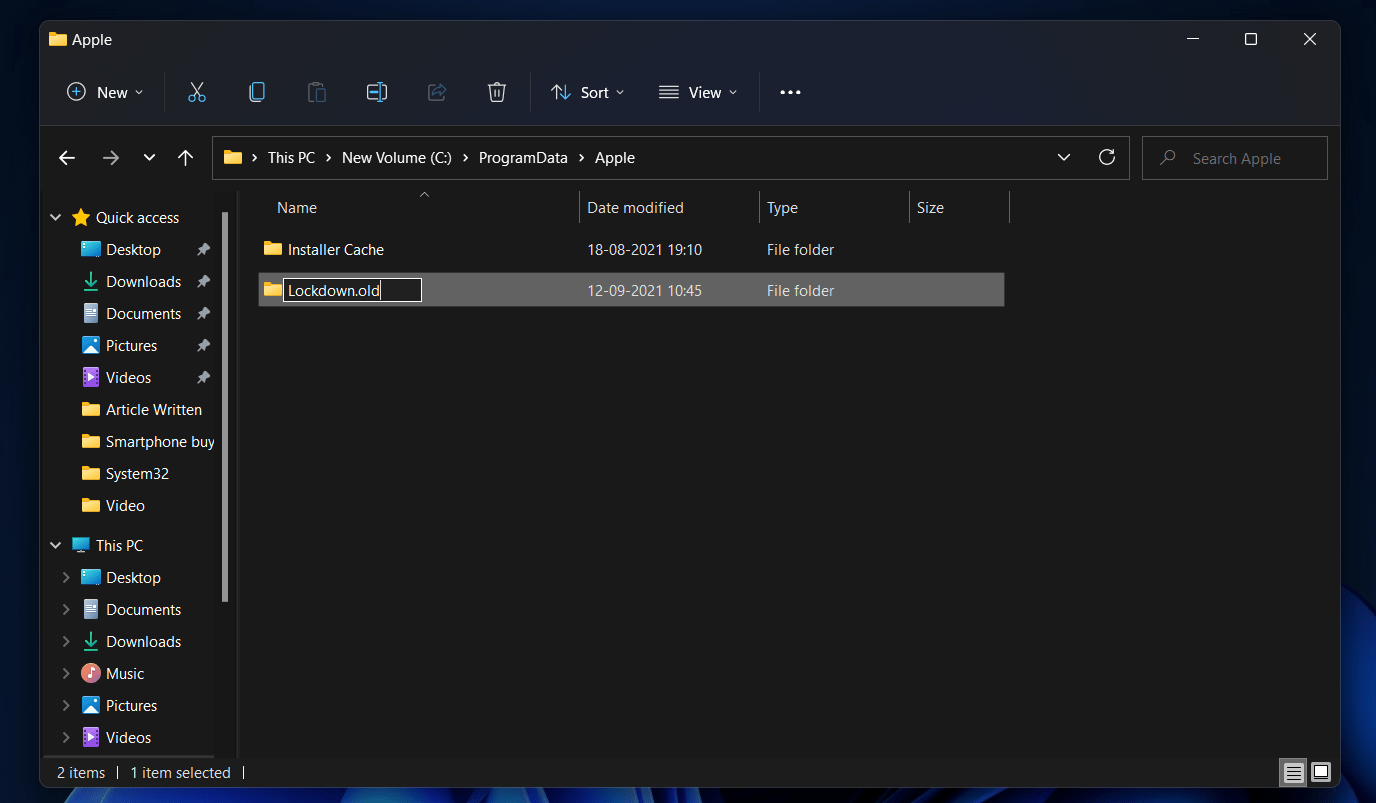The height and width of the screenshot is (803, 1376).
Task: Go up one folder level
Action: pyautogui.click(x=185, y=158)
